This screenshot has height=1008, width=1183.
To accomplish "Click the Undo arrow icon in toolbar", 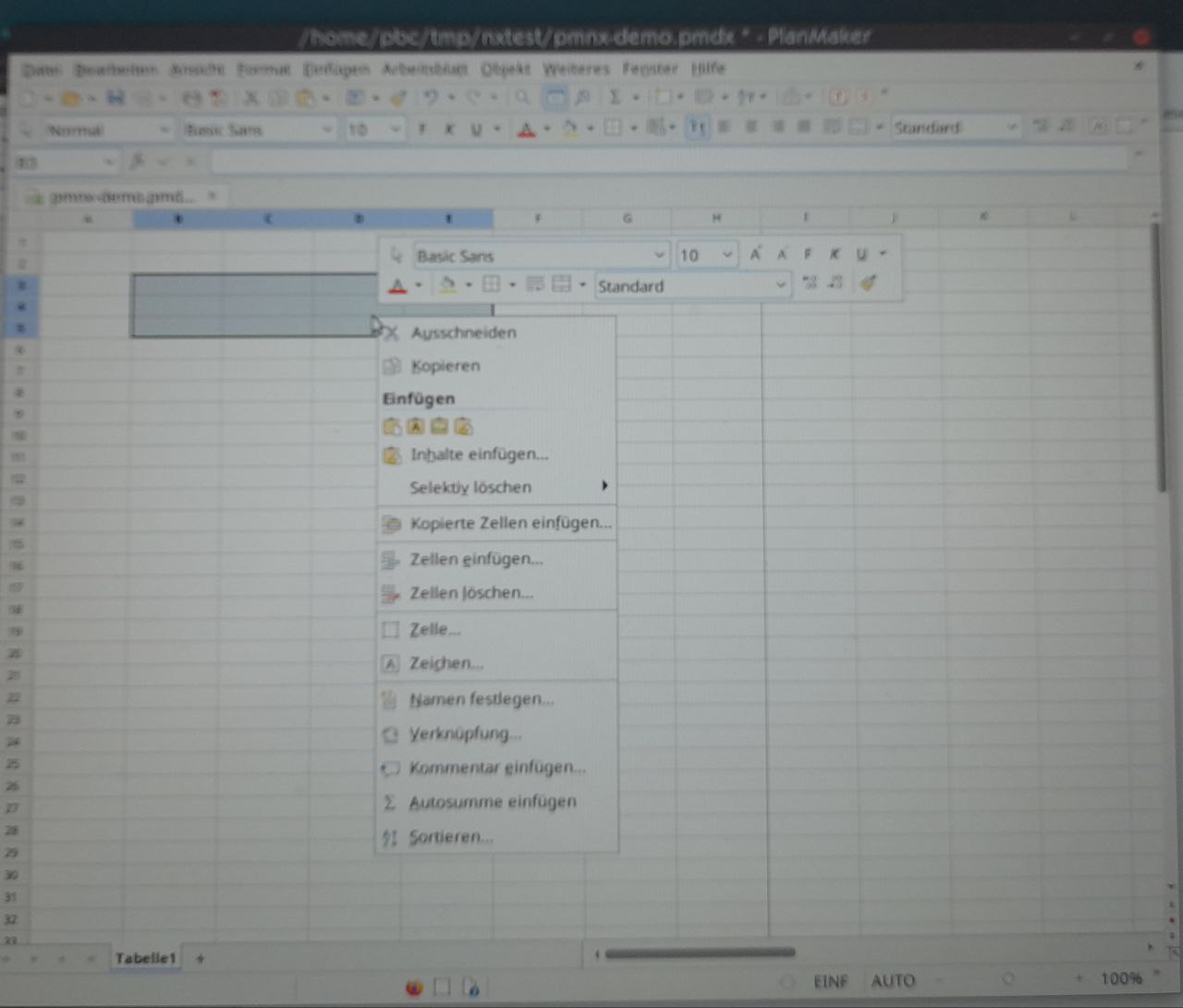I will 431,97.
